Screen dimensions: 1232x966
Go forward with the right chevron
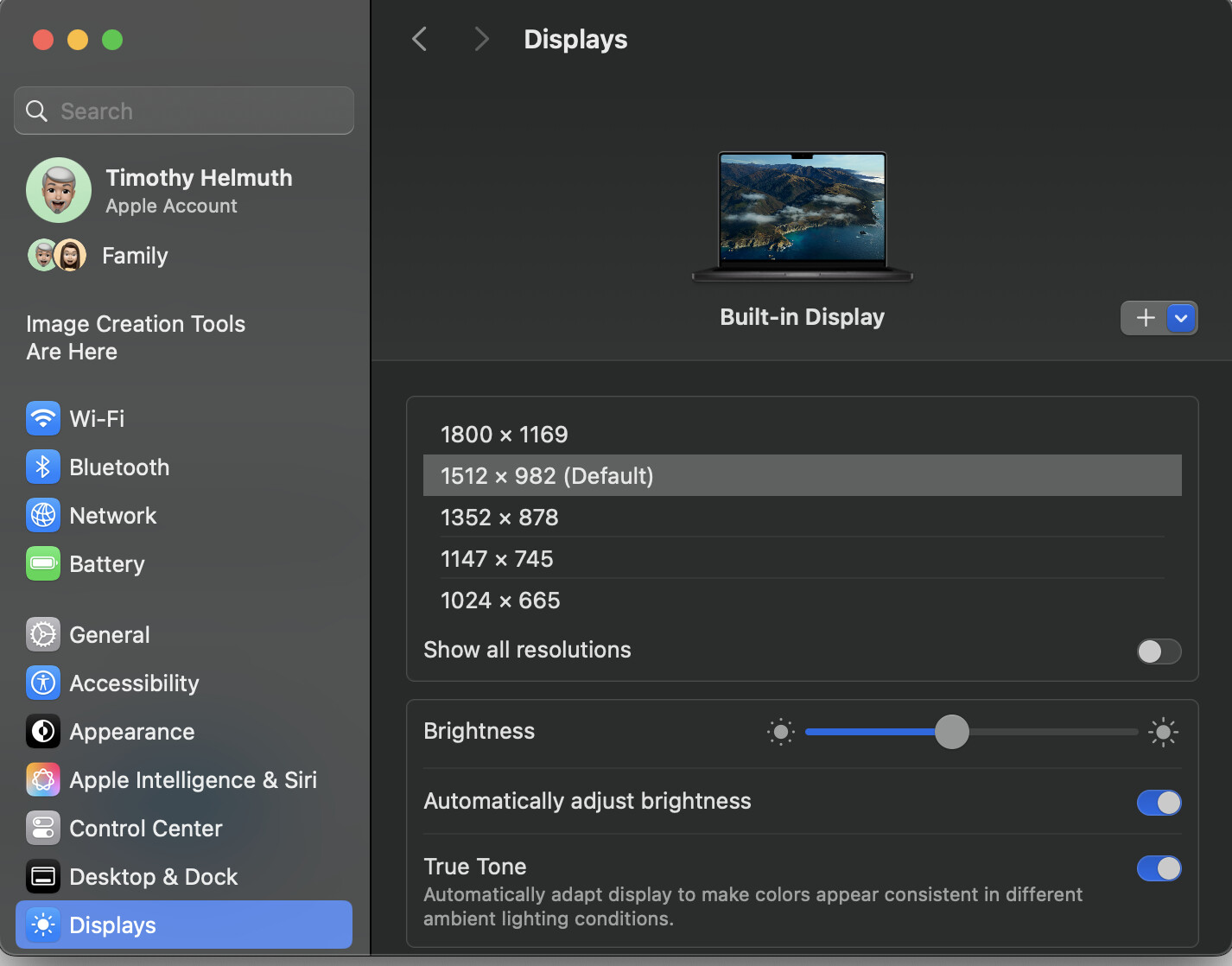pos(481,39)
